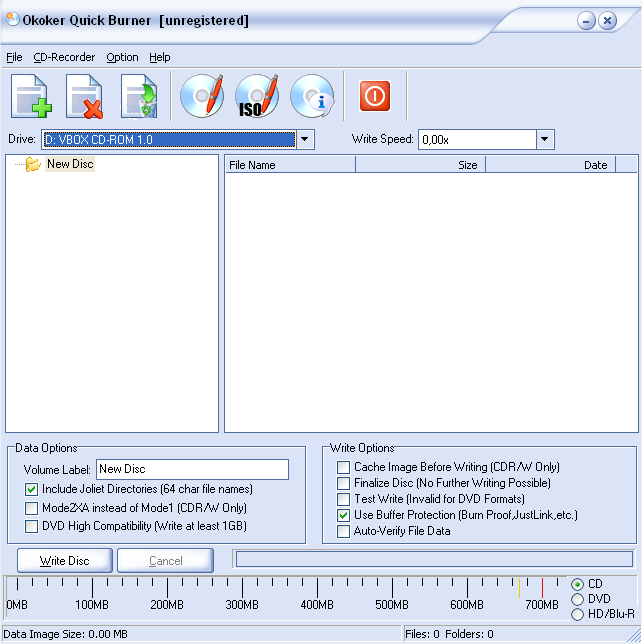642x644 pixels.
Task: Sort by the File Name column header
Action: 290,165
